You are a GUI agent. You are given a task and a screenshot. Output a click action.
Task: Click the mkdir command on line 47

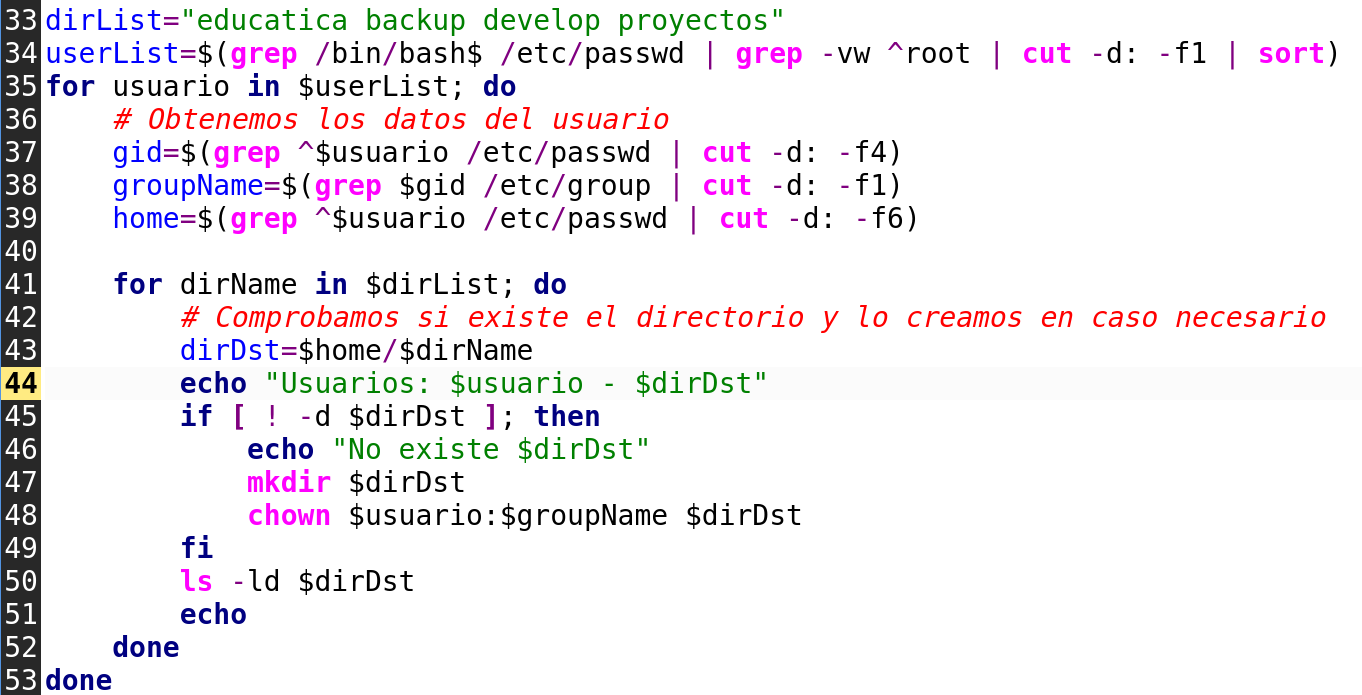[289, 482]
